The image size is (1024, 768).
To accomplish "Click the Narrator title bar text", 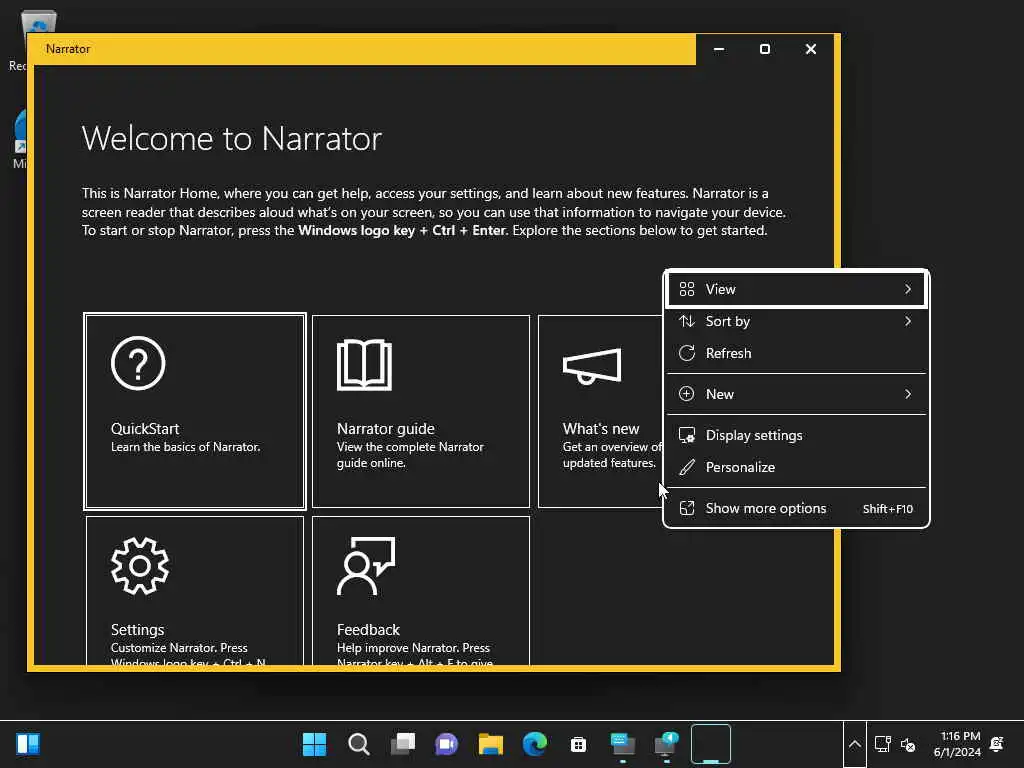I will 68,49.
